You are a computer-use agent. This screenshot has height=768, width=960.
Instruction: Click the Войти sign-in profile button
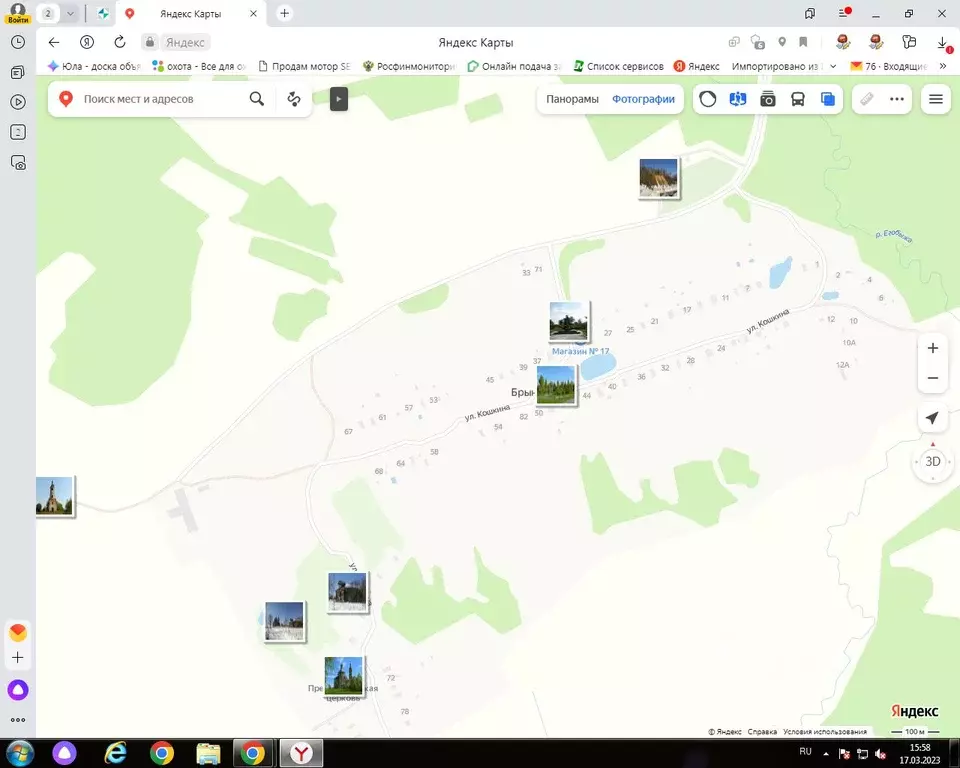coord(18,13)
